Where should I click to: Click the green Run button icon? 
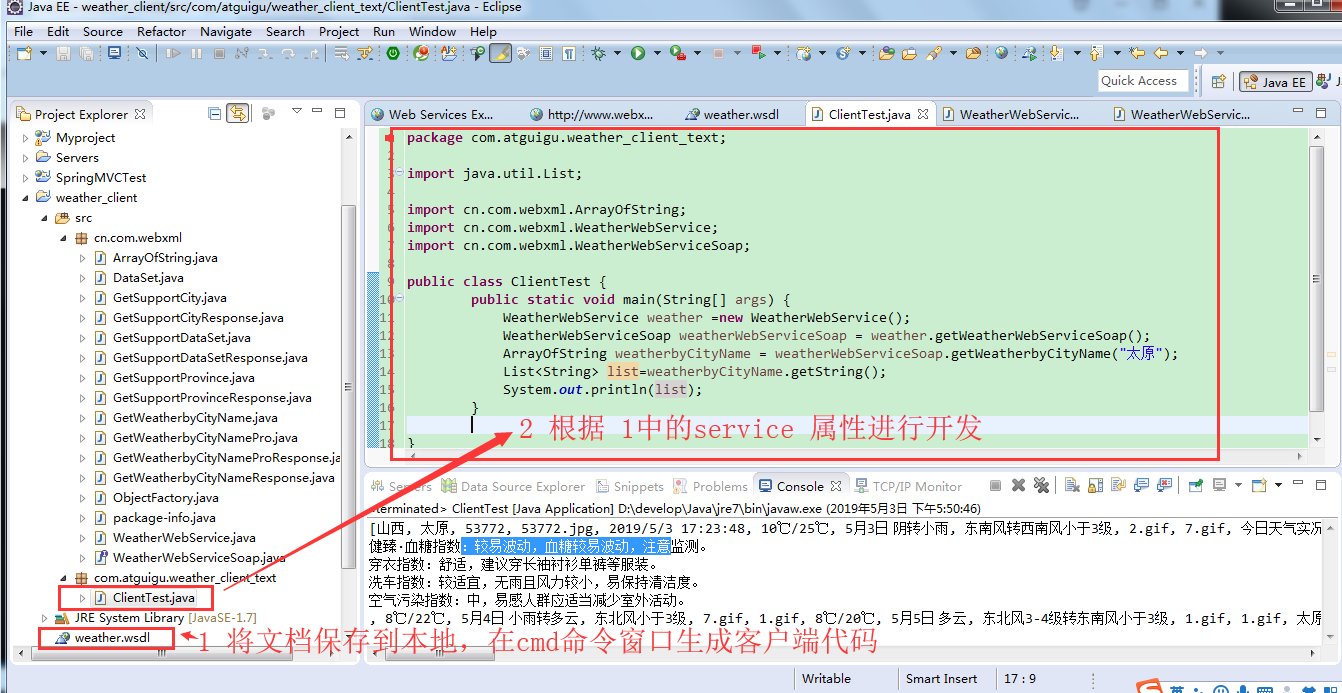637,53
